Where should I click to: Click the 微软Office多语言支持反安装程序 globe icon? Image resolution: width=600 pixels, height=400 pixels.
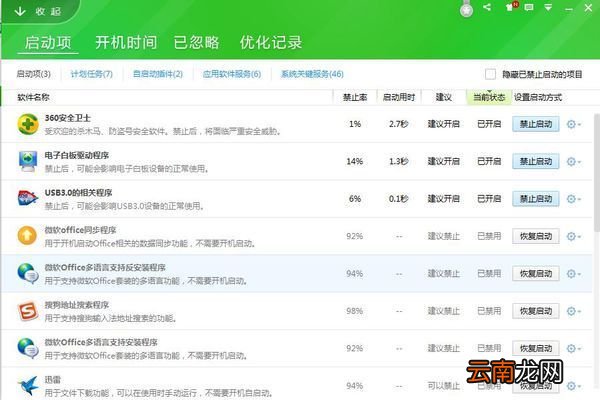pyautogui.click(x=28, y=273)
